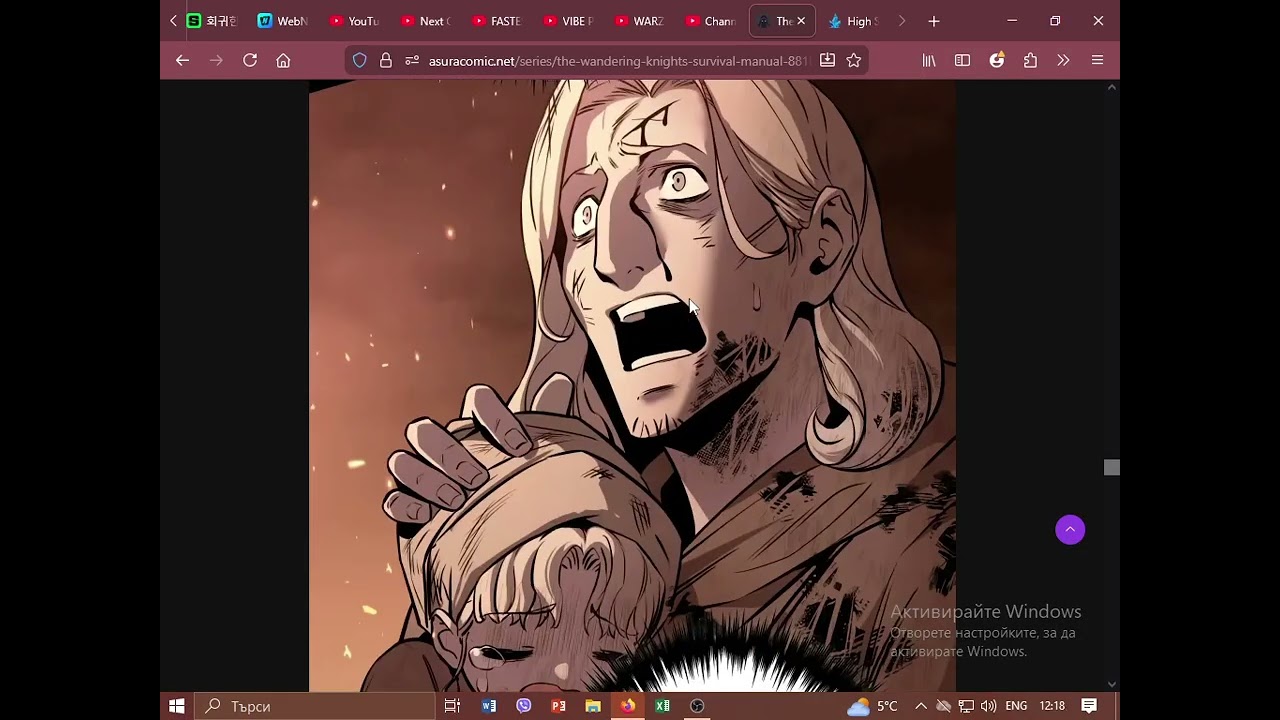Screen dimensions: 1280x720
Task: Open the 5°C weather widget
Action: click(872, 706)
